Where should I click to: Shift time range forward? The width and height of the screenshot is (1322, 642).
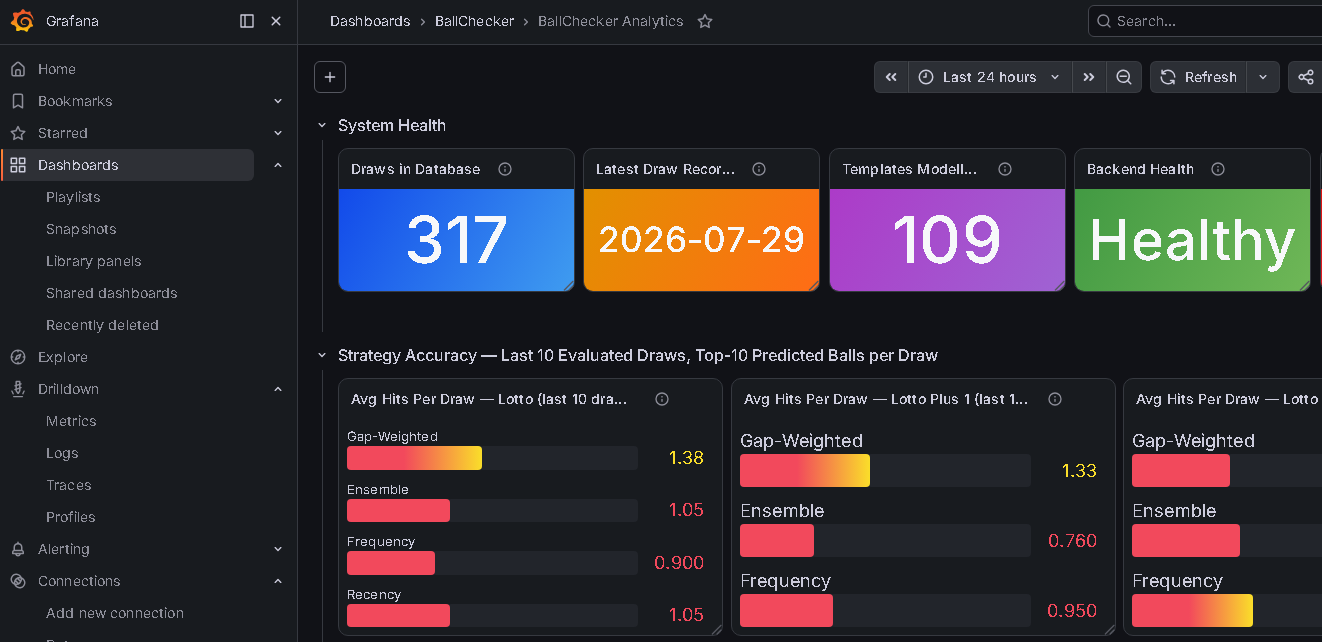[1089, 77]
